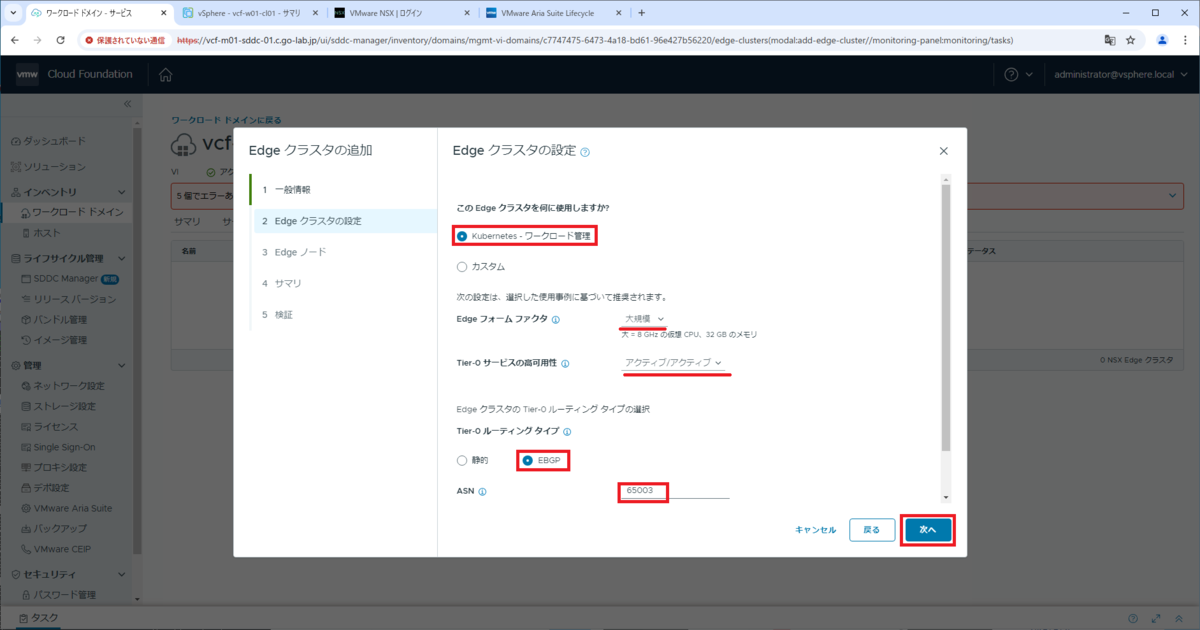Open ストレージ設定 in the sidebar

[x=65, y=406]
